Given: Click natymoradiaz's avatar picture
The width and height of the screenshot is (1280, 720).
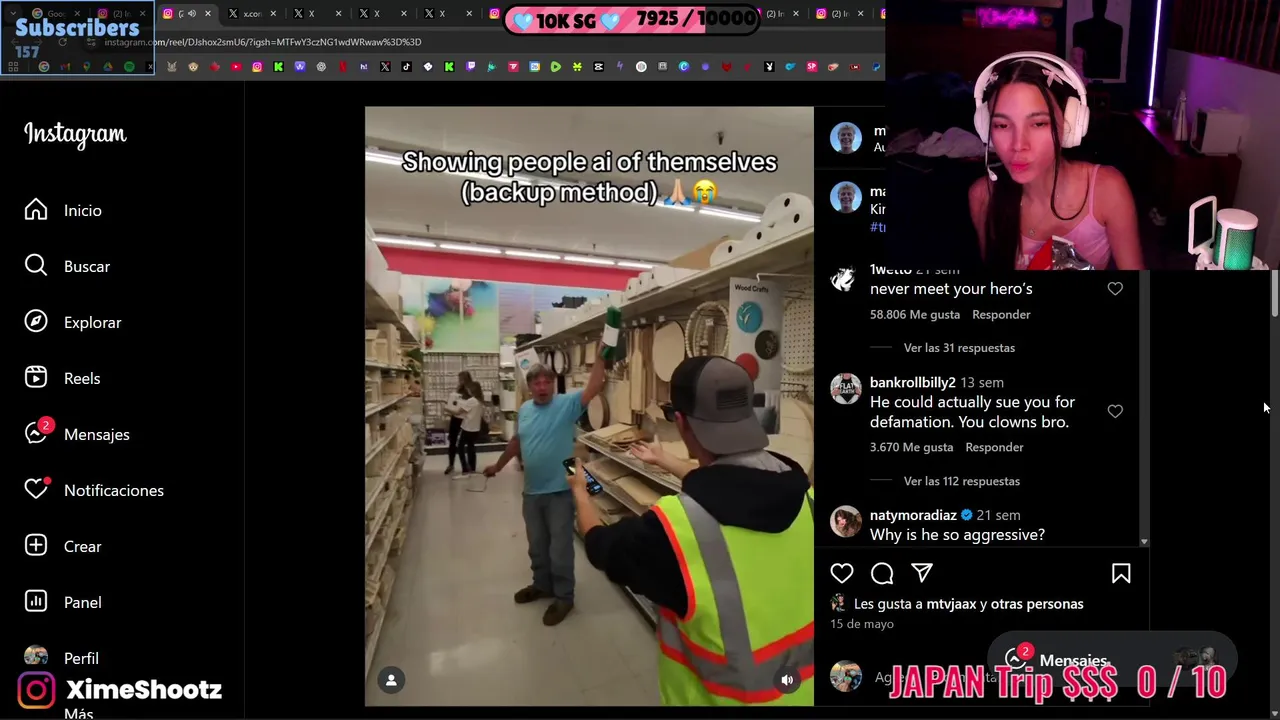Looking at the screenshot, I should point(845,521).
